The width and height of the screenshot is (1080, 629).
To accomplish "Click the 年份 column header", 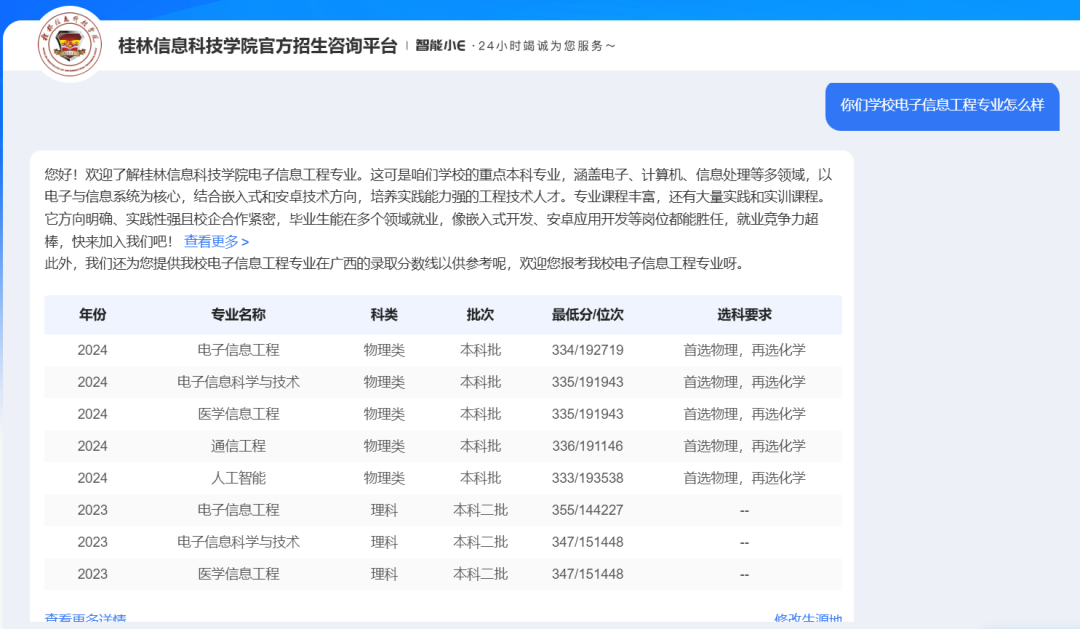I will click(x=92, y=314).
